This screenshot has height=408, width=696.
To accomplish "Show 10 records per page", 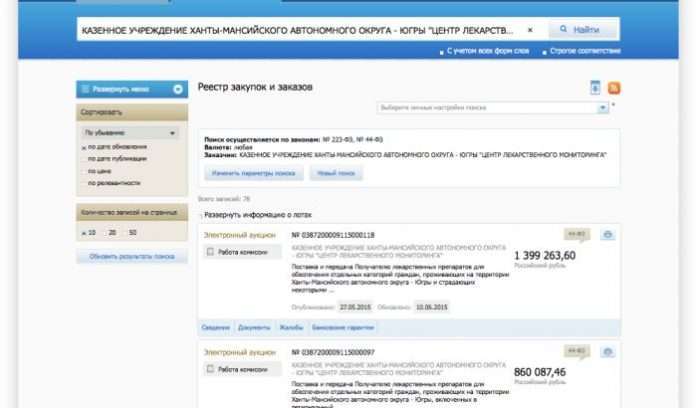I will [89, 233].
